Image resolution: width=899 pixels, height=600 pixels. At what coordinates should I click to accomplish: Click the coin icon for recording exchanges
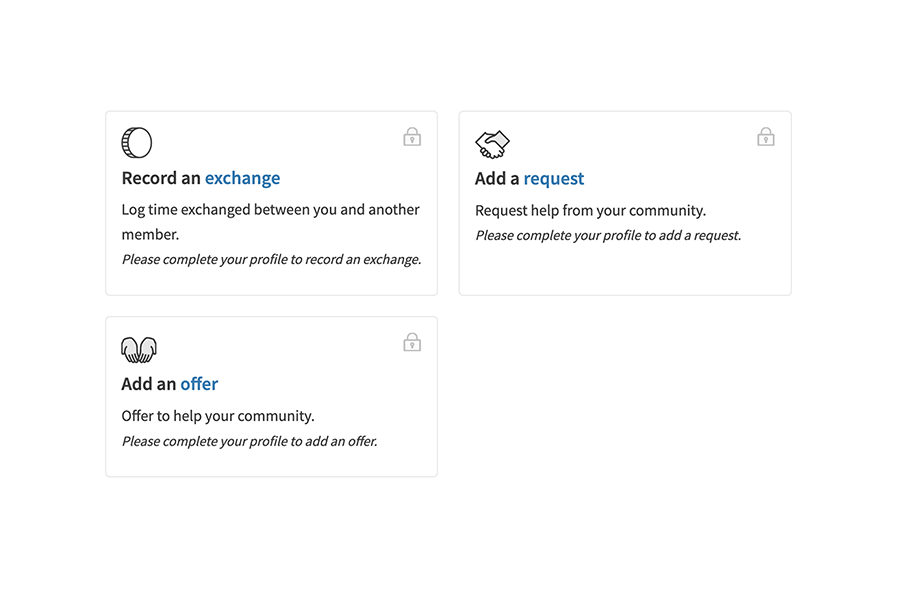coord(137,143)
